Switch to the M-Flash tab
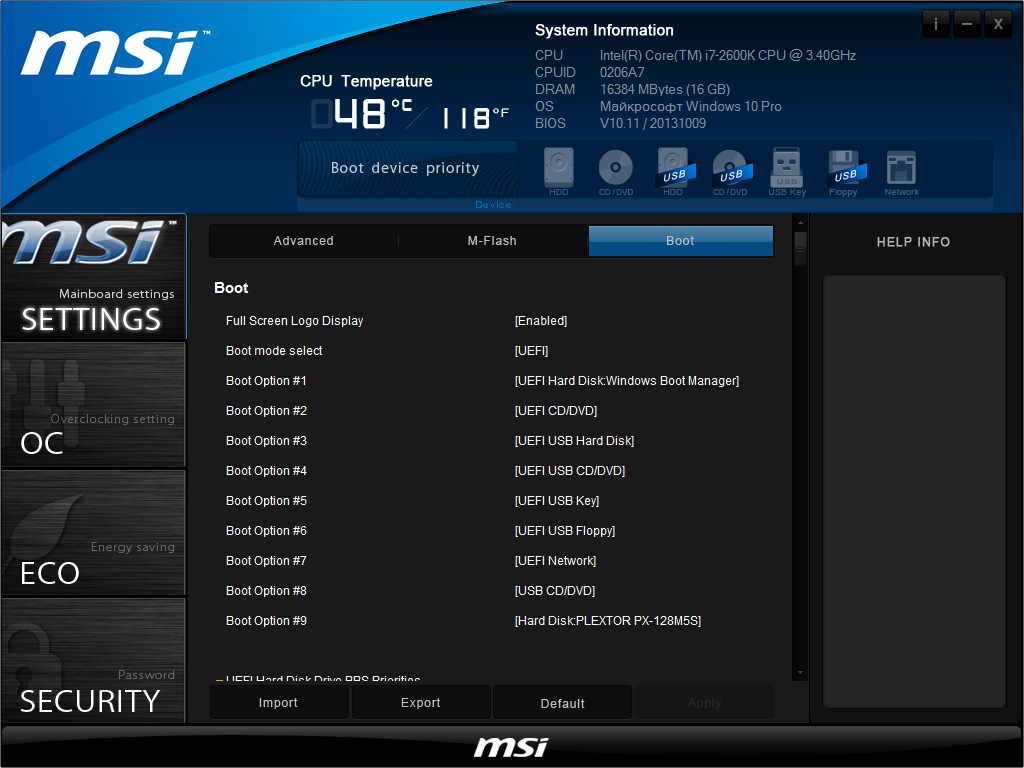 click(492, 241)
